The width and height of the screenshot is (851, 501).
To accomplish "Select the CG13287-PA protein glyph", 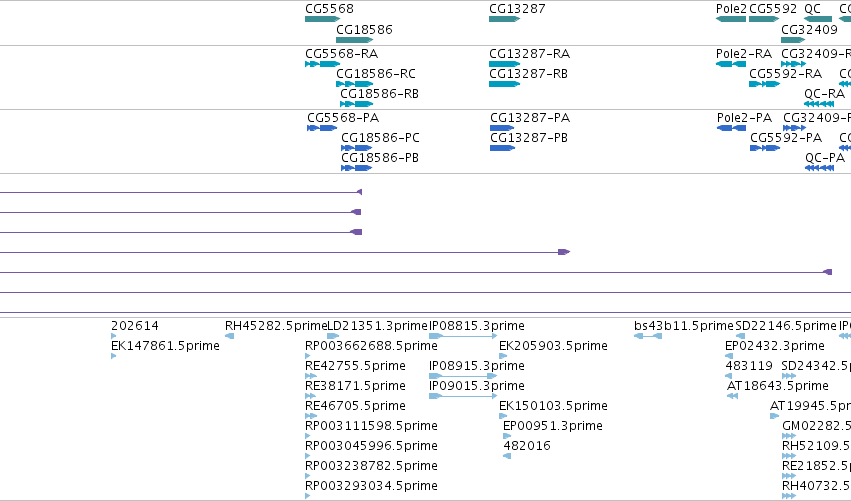I will point(502,128).
